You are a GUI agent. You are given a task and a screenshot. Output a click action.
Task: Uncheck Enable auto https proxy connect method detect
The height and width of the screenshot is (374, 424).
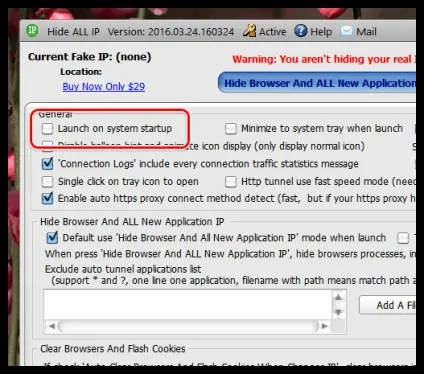coord(47,198)
